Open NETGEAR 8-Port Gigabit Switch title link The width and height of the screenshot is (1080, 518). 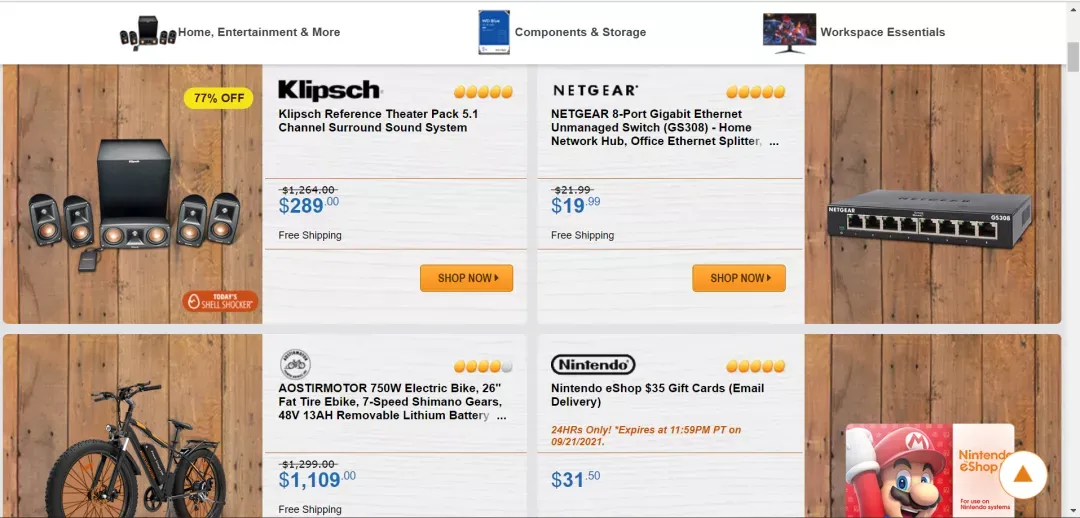click(665, 127)
